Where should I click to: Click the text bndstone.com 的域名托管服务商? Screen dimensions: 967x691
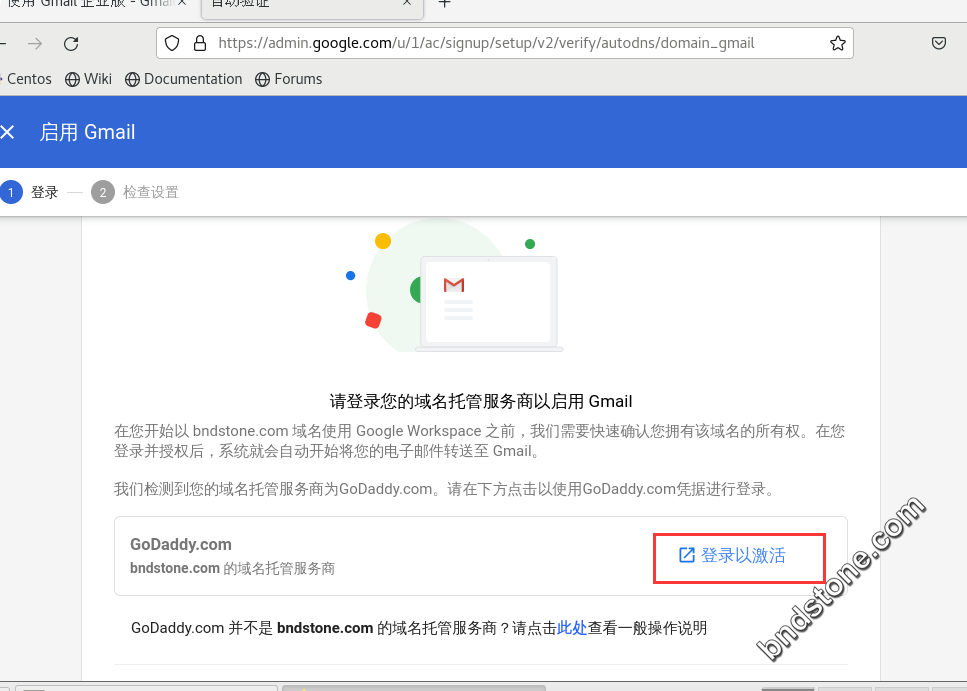pyautogui.click(x=232, y=568)
